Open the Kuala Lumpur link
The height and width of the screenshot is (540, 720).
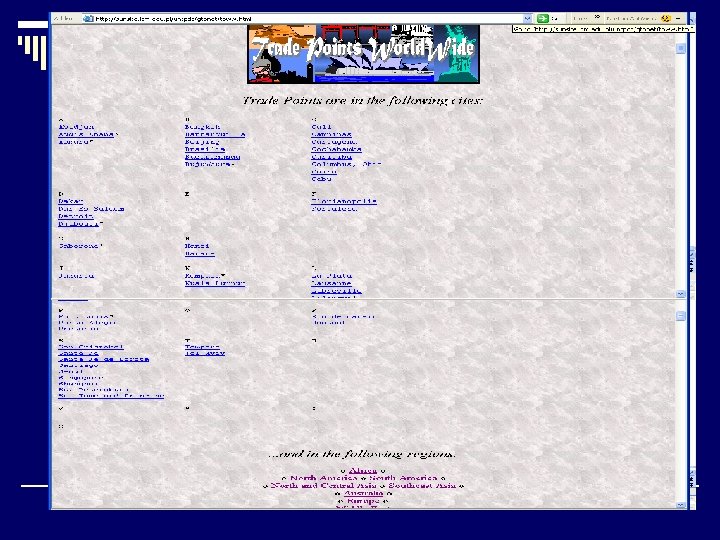tap(215, 283)
